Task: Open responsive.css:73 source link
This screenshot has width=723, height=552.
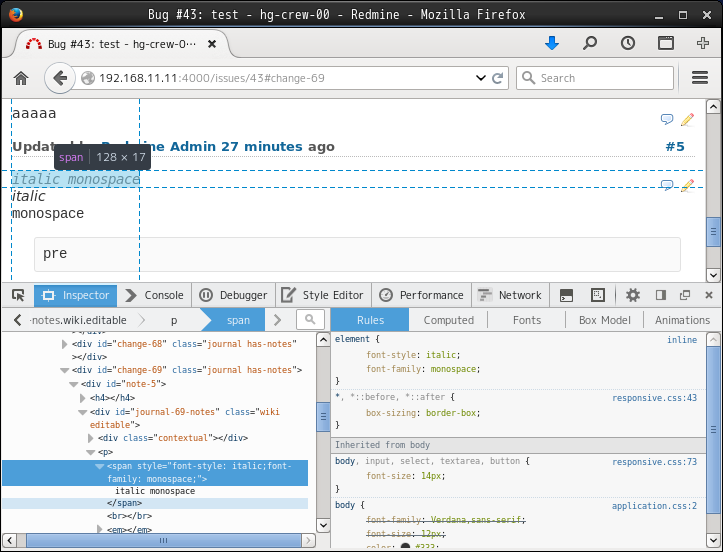Action: (654, 462)
